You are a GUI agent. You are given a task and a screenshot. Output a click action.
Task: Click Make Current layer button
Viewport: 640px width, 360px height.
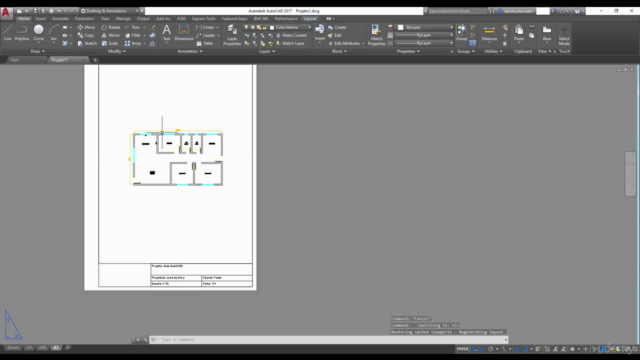coord(291,36)
